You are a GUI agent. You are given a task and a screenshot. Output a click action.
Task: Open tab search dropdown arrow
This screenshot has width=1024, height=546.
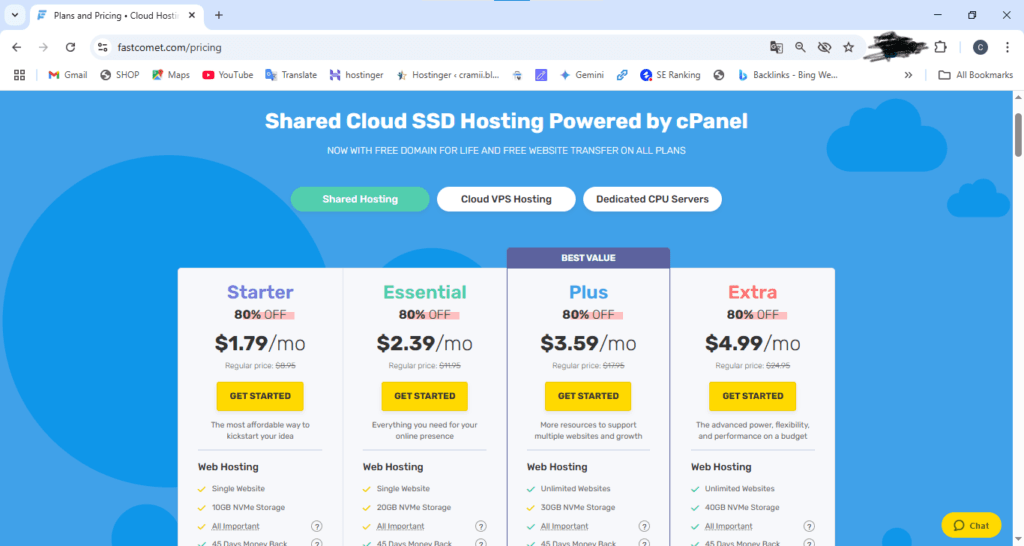pyautogui.click(x=14, y=14)
